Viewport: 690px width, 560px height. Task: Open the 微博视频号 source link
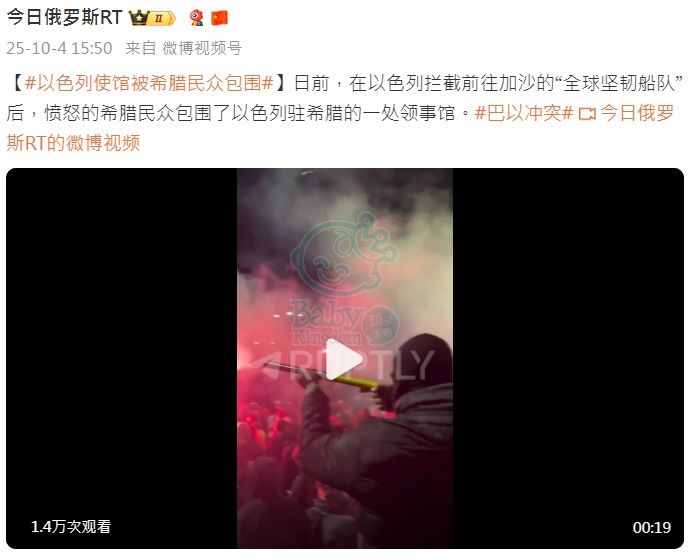202,48
